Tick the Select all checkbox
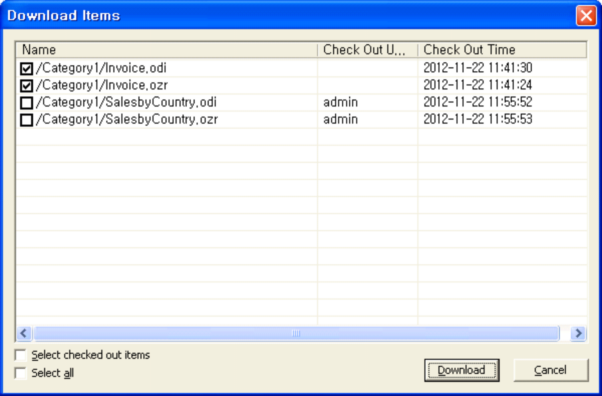 coord(20,373)
